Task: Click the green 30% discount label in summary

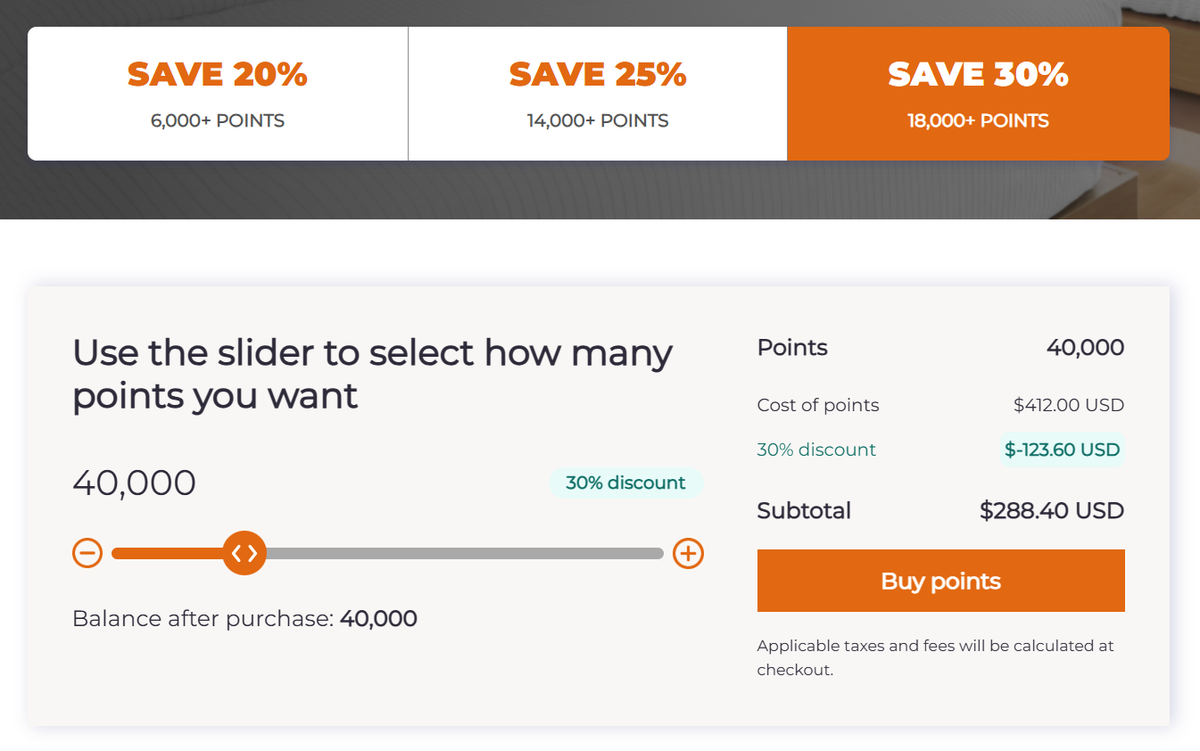Action: (816, 450)
